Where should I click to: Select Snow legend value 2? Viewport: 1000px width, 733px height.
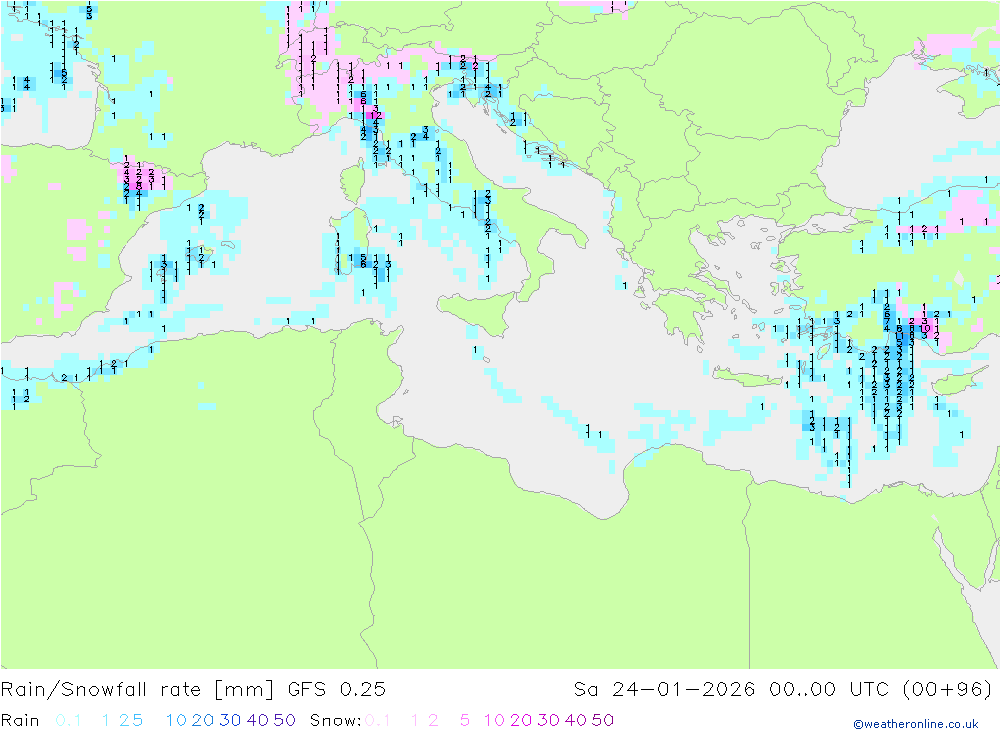tap(433, 720)
